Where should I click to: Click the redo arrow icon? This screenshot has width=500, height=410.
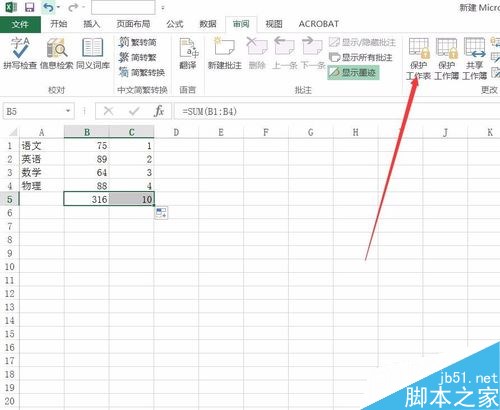[74, 7]
